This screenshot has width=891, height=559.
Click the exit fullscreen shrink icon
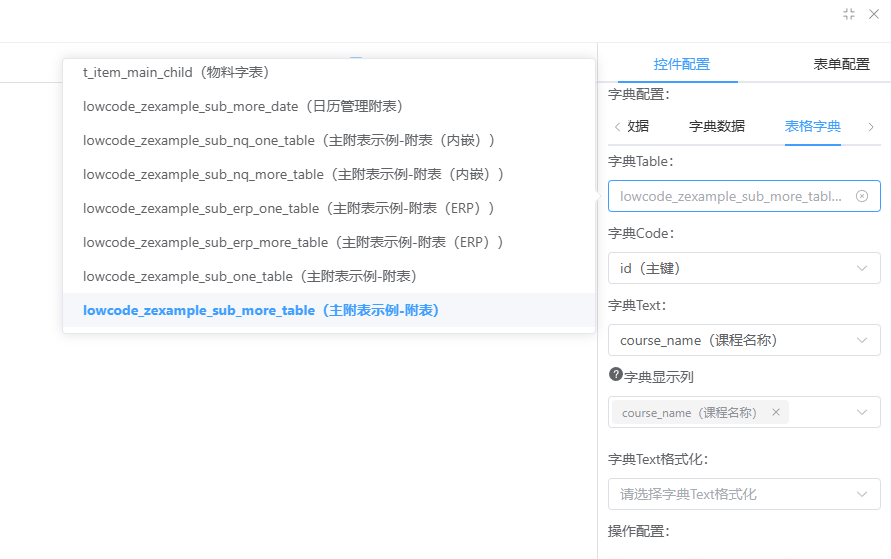[849, 14]
